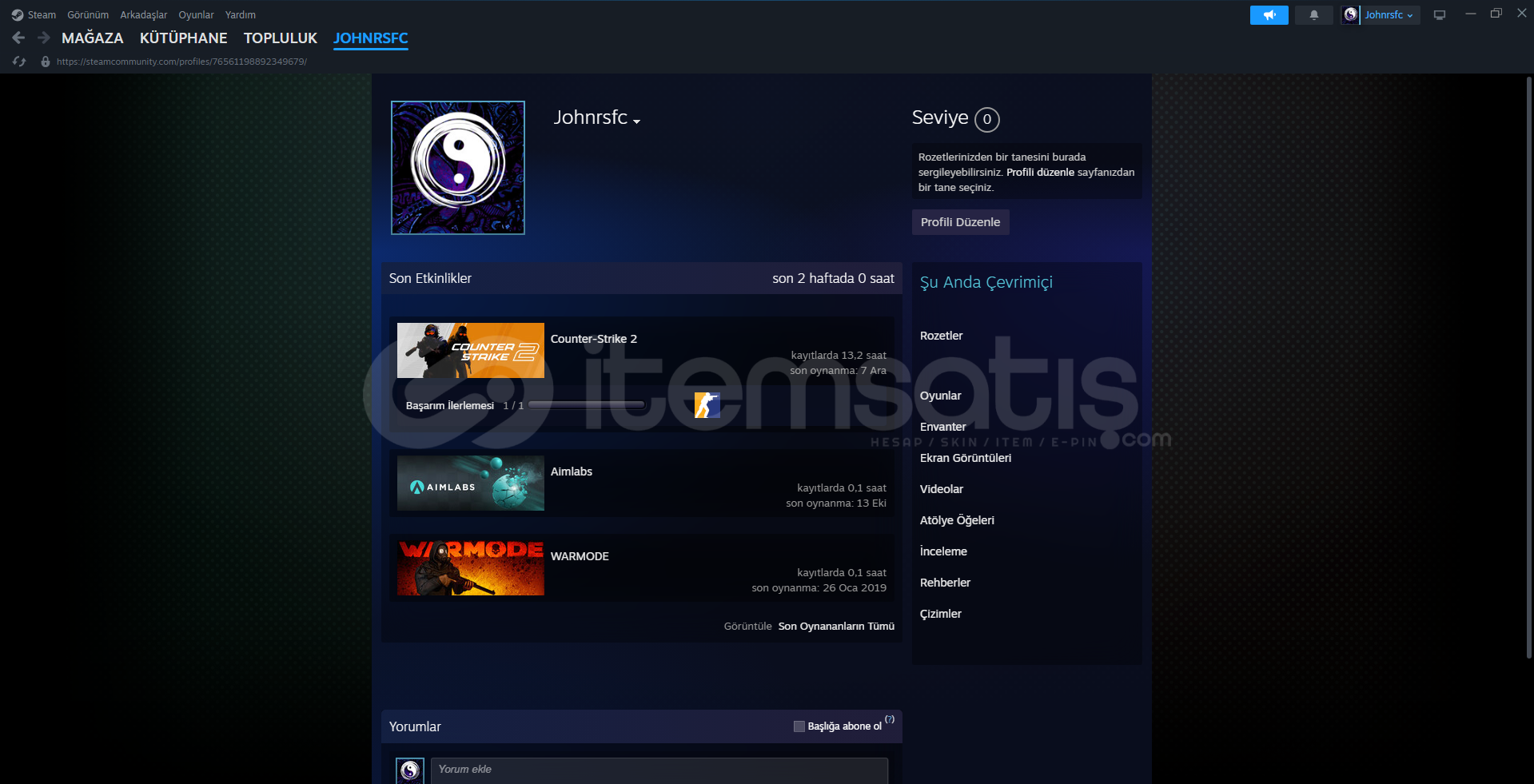The image size is (1534, 784).
Task: Open the Aimlabs game banner
Action: pos(471,483)
